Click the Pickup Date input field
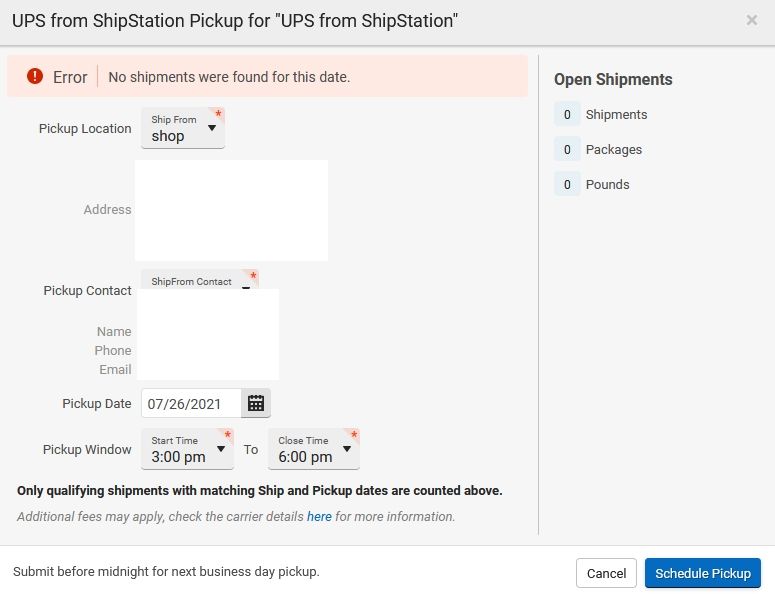The height and width of the screenshot is (594, 775). click(192, 404)
